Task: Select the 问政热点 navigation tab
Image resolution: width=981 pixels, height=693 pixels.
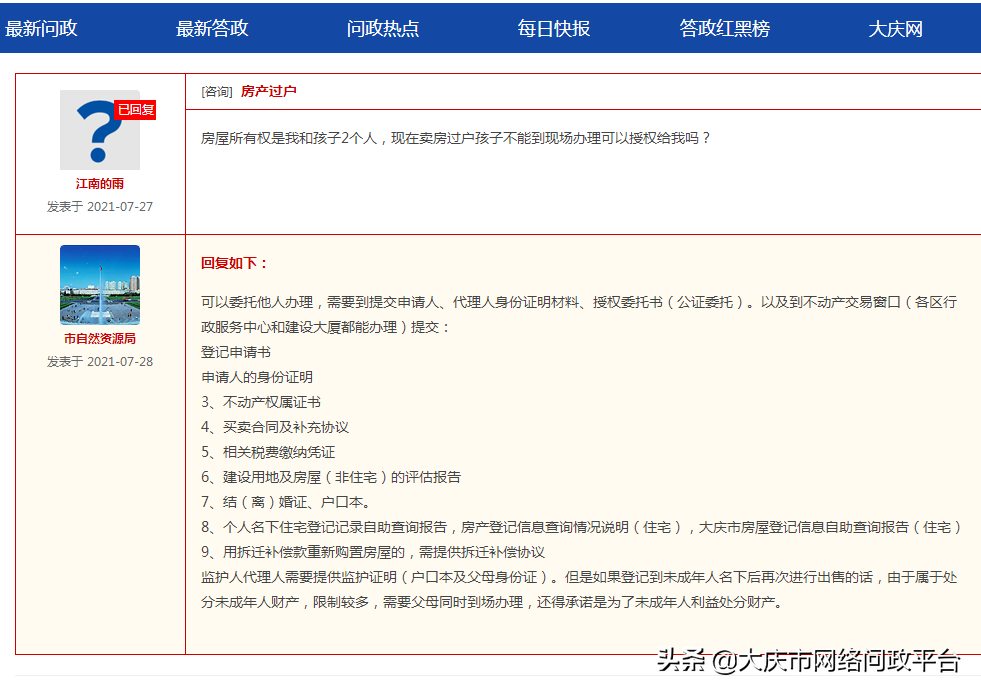Action: [x=383, y=28]
